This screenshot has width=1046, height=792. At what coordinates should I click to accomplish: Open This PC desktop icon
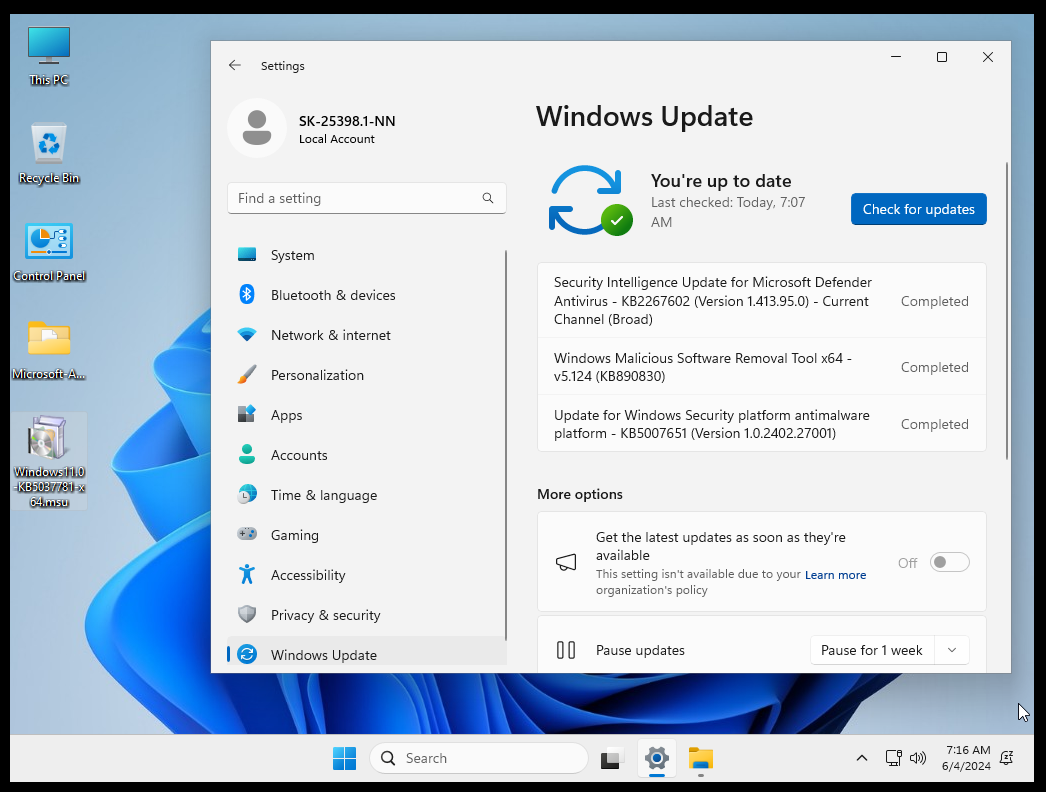pos(49,56)
